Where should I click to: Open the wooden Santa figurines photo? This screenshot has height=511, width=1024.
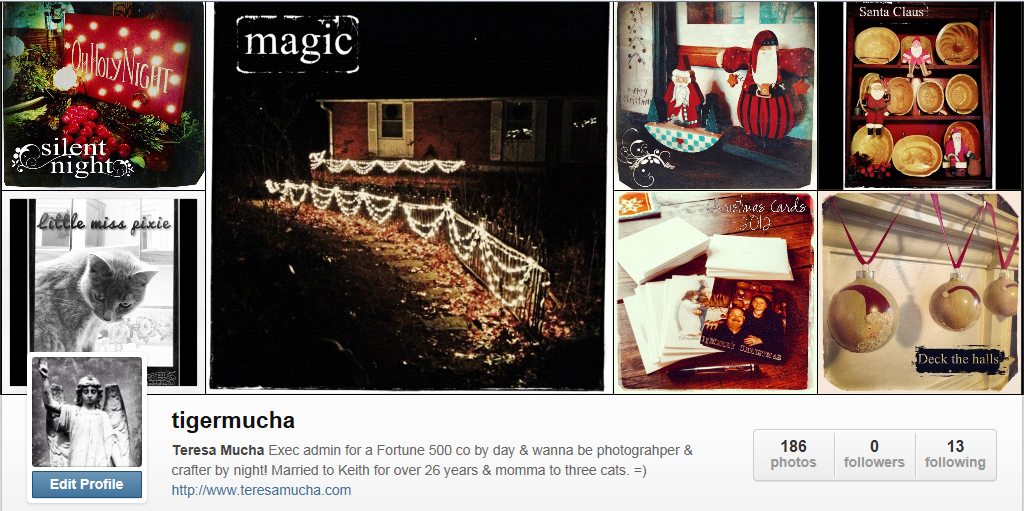(715, 95)
